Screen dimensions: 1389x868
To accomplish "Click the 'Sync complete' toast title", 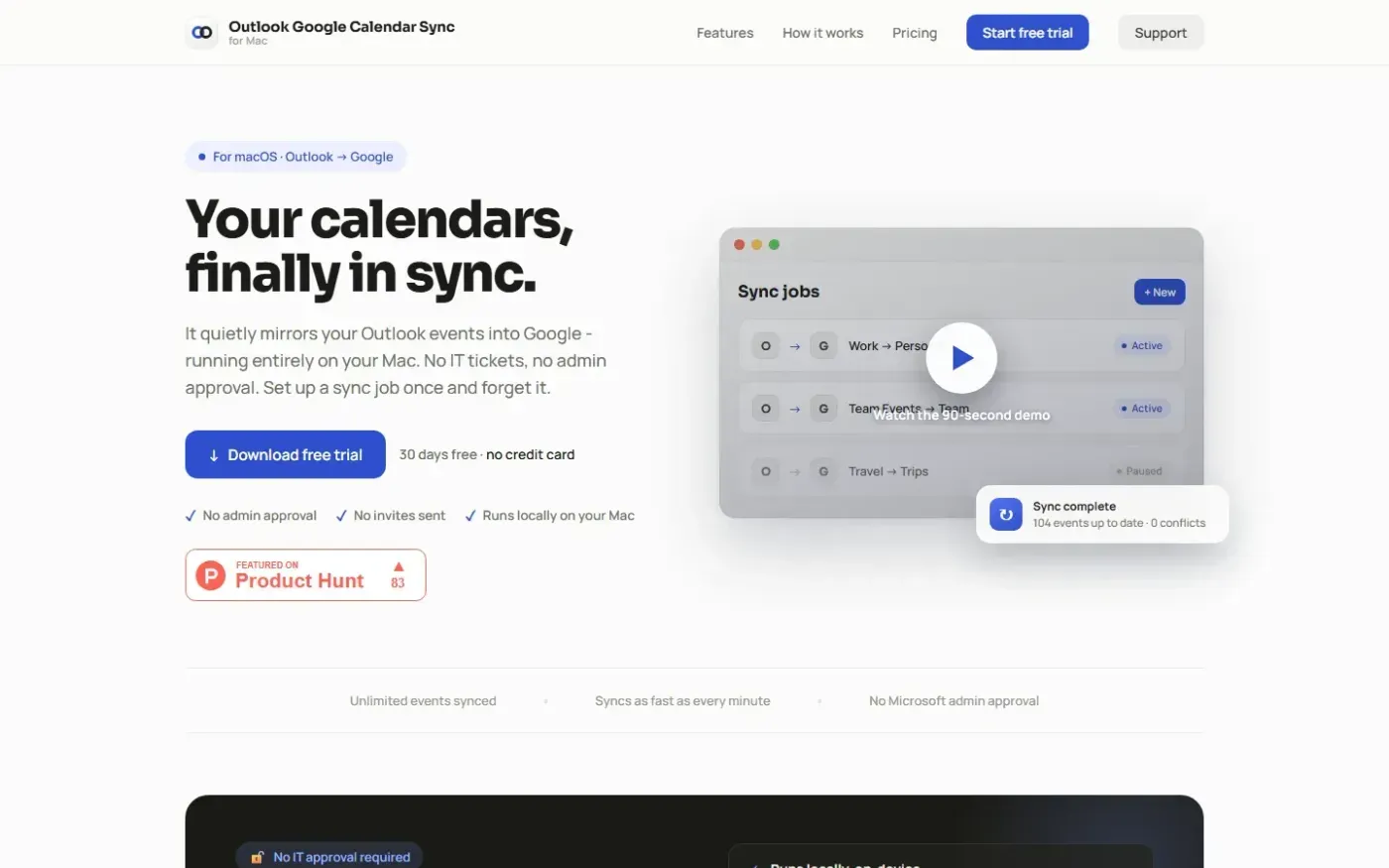I will pos(1074,506).
